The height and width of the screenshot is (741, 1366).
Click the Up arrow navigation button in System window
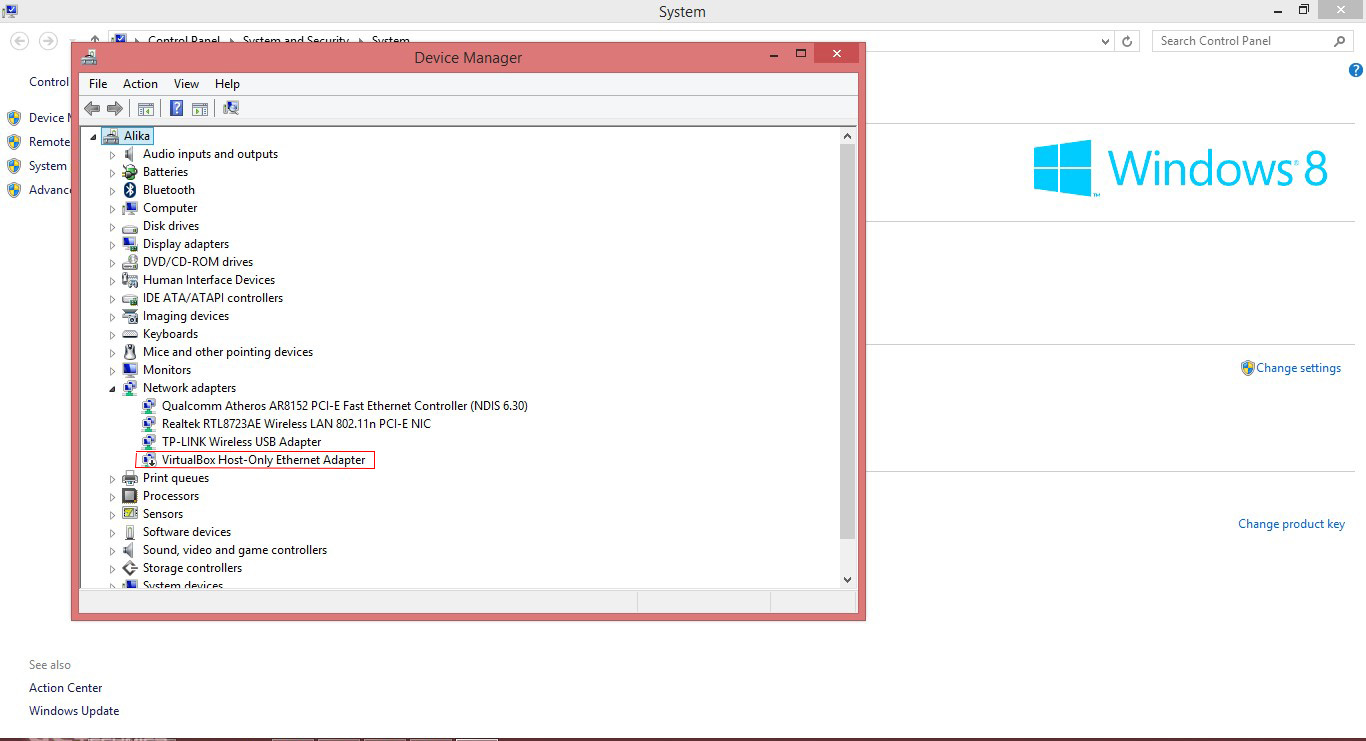95,41
